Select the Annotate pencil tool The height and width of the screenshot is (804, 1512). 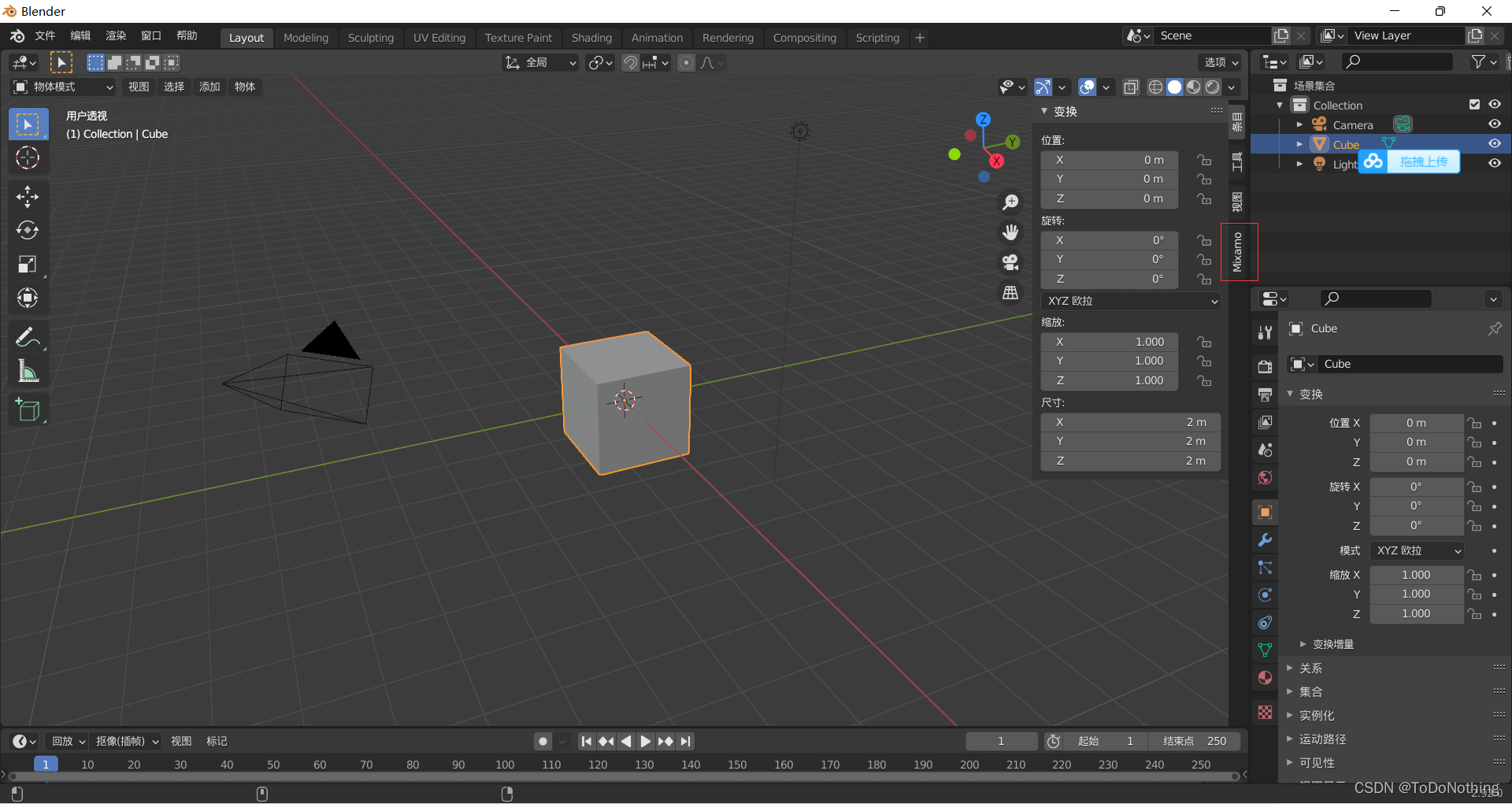28,337
